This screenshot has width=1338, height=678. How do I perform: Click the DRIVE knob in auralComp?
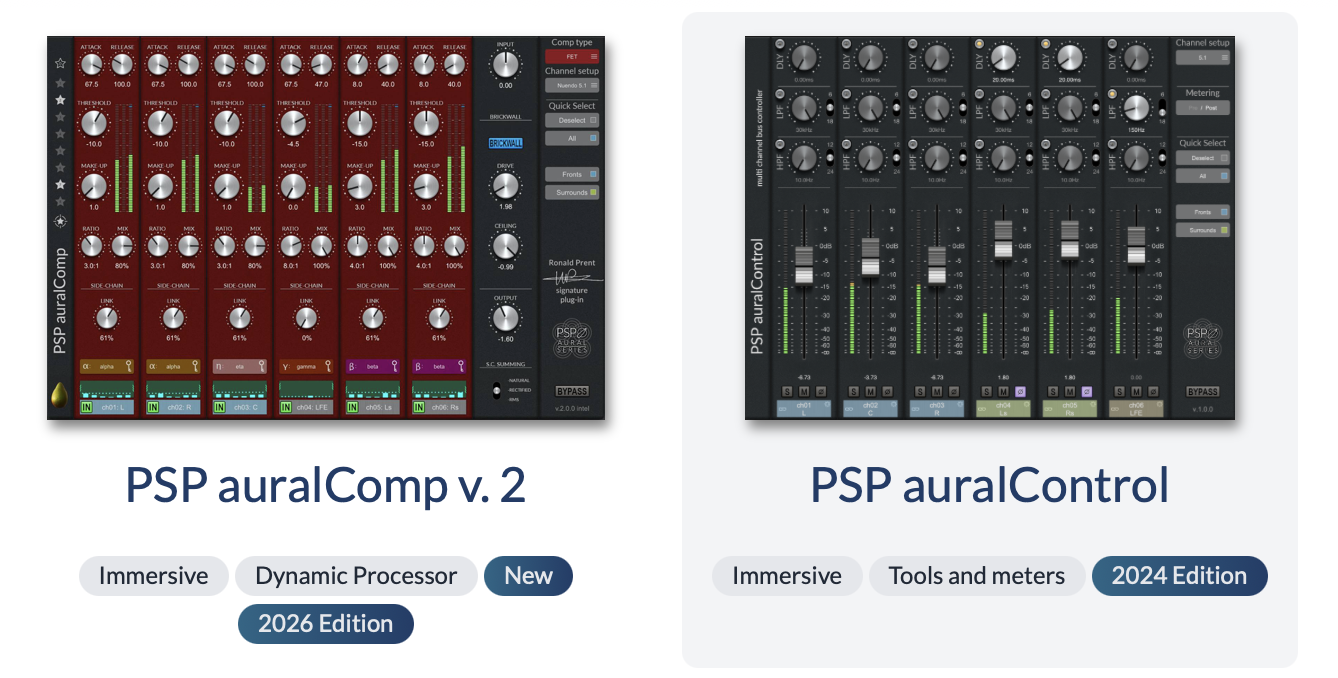505,186
